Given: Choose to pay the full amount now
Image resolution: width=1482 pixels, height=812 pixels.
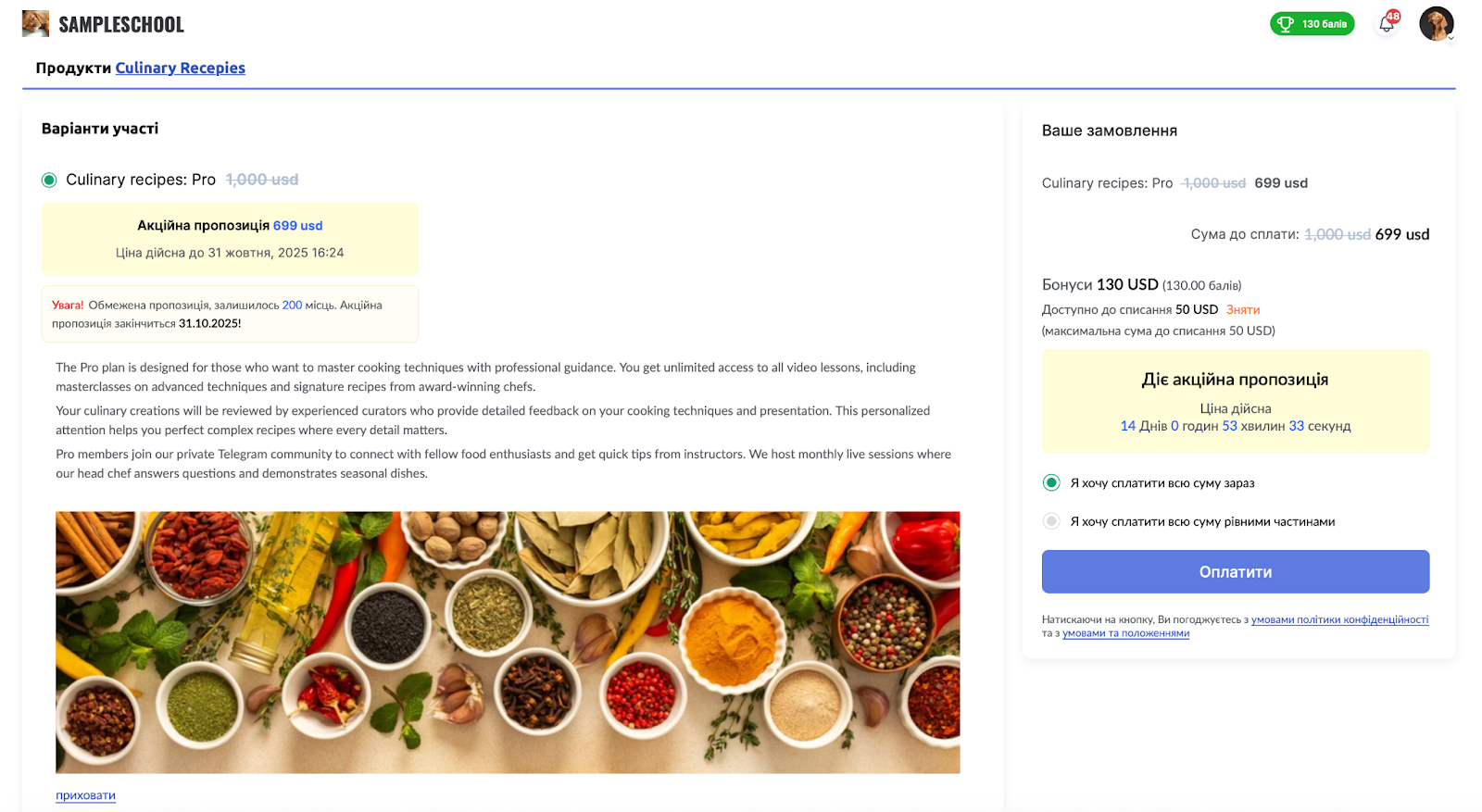Looking at the screenshot, I should 1051,482.
